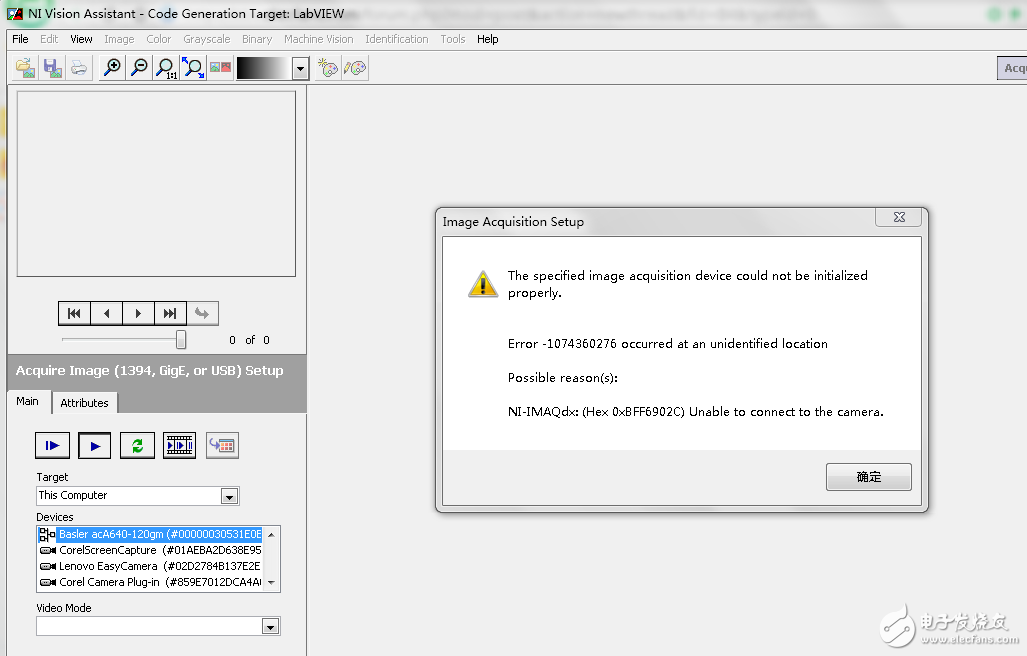Go to the previous image
The image size is (1027, 656).
(106, 314)
